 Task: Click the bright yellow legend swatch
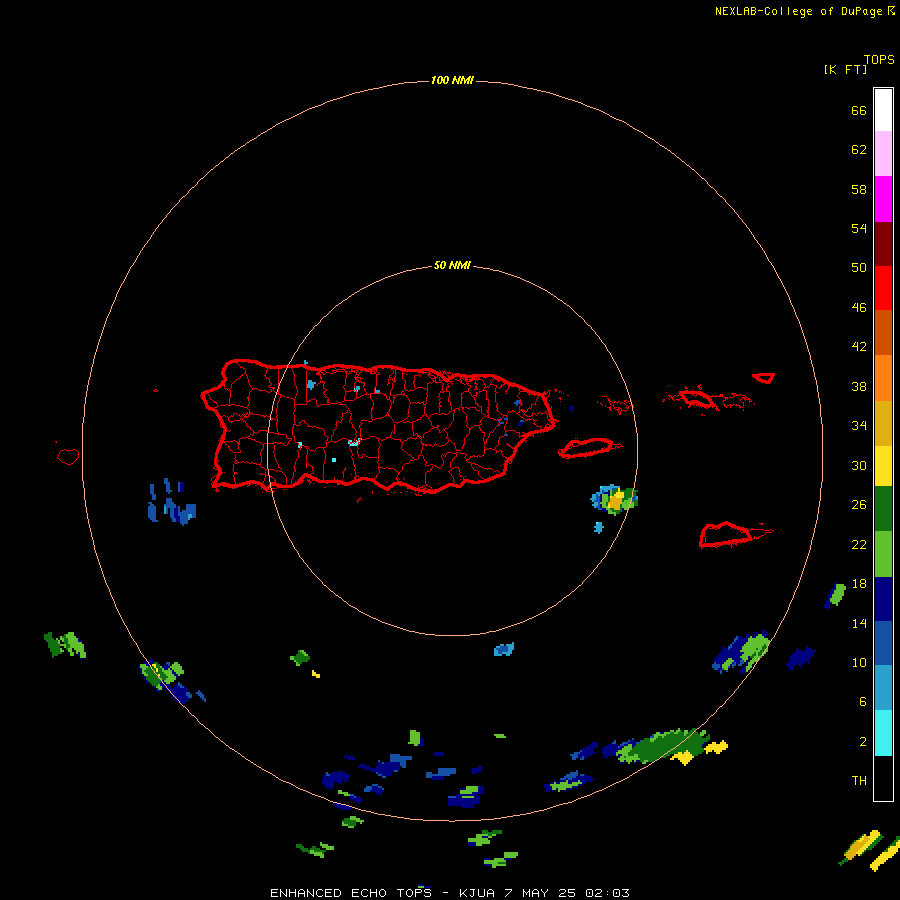point(883,465)
